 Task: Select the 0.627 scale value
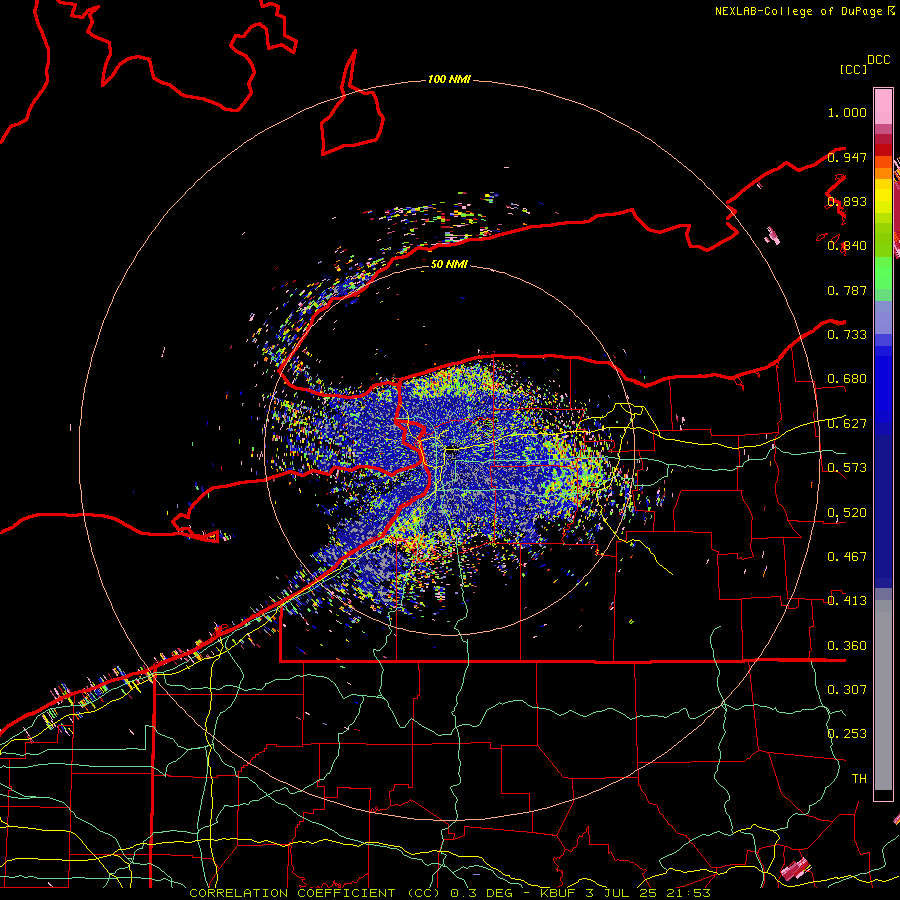coord(847,424)
